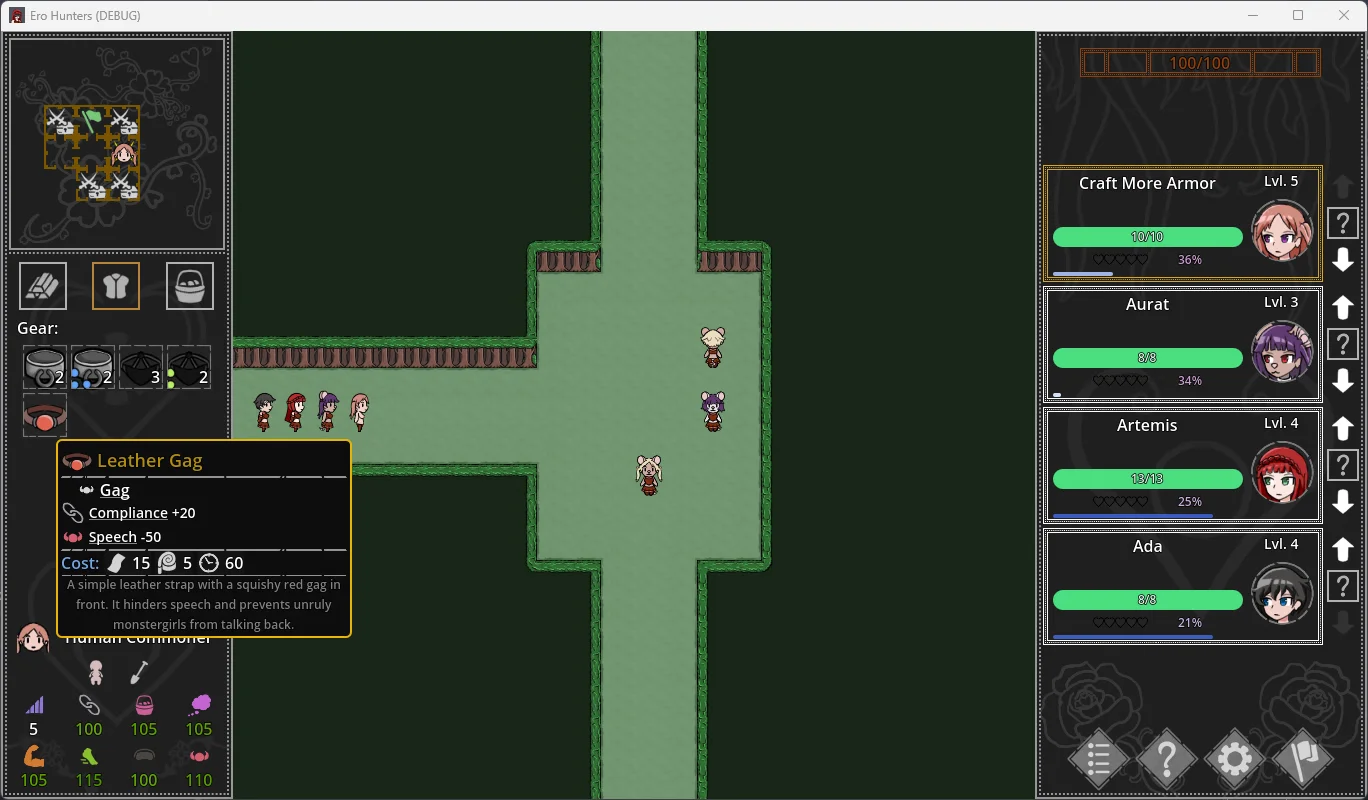Click the flag diamond button
The image size is (1368, 800).
[1302, 759]
